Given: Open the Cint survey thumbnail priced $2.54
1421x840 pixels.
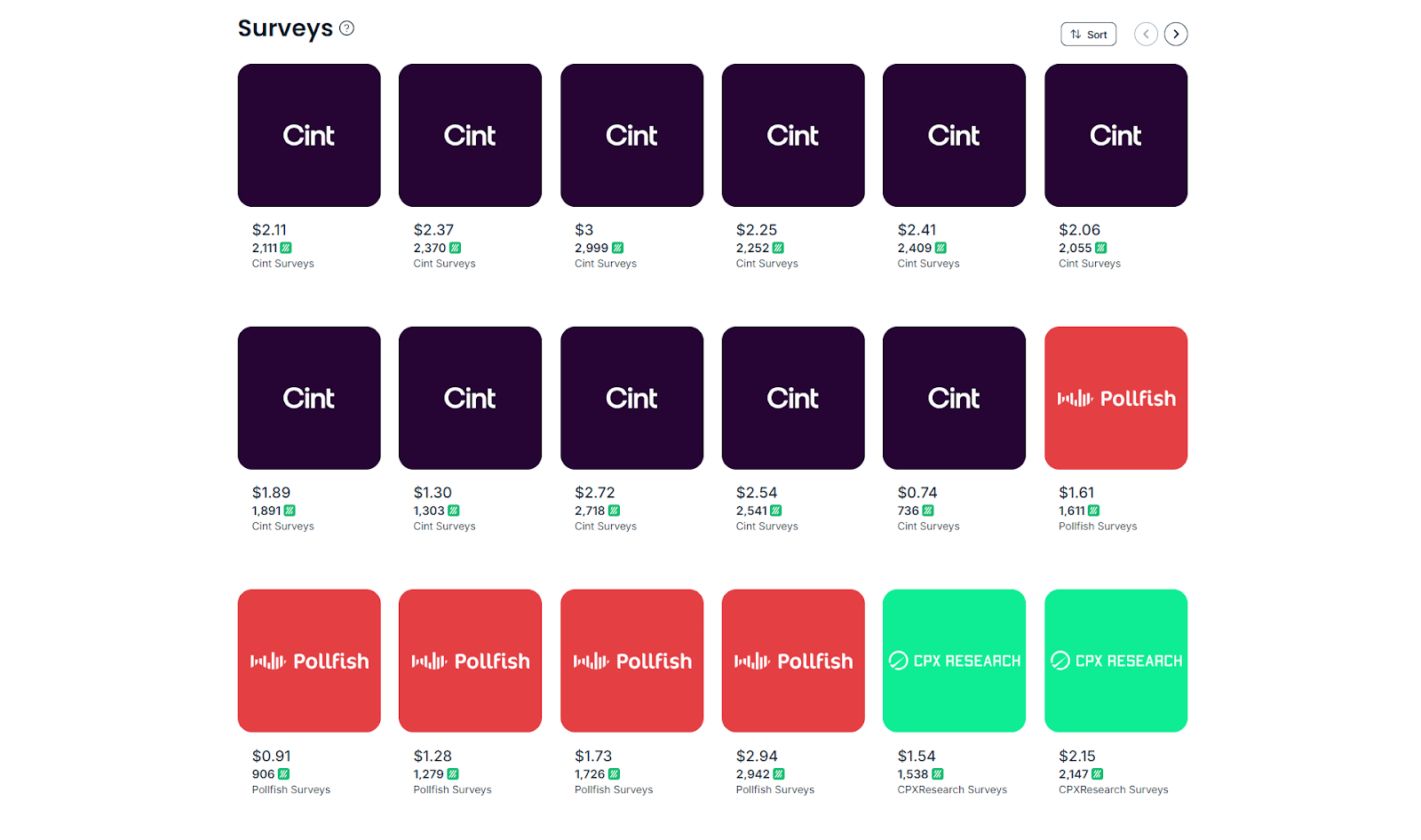Looking at the screenshot, I should tap(793, 398).
